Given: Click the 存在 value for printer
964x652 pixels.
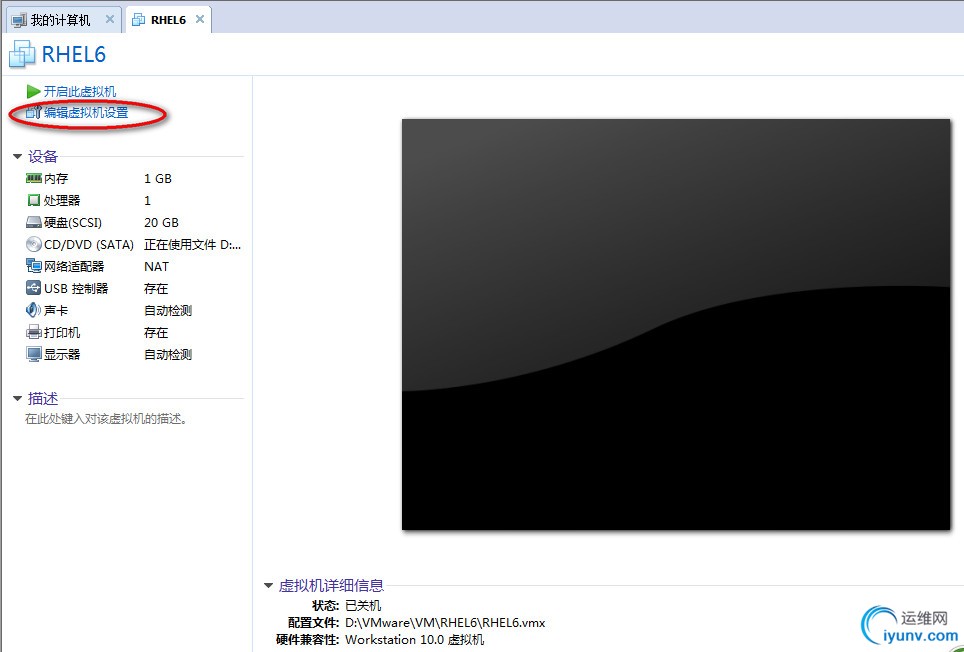Looking at the screenshot, I should click(156, 332).
